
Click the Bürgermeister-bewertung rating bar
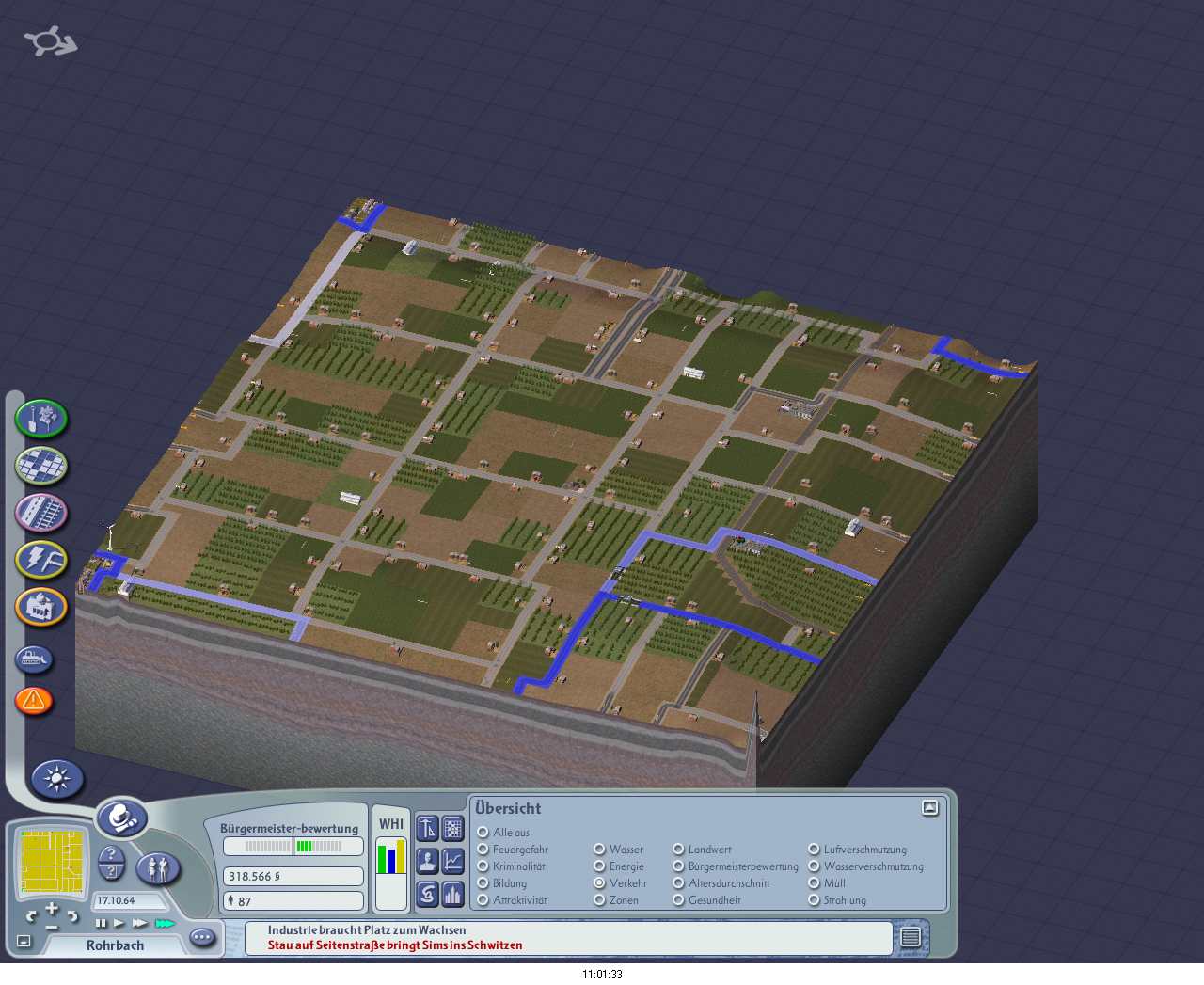tap(293, 846)
